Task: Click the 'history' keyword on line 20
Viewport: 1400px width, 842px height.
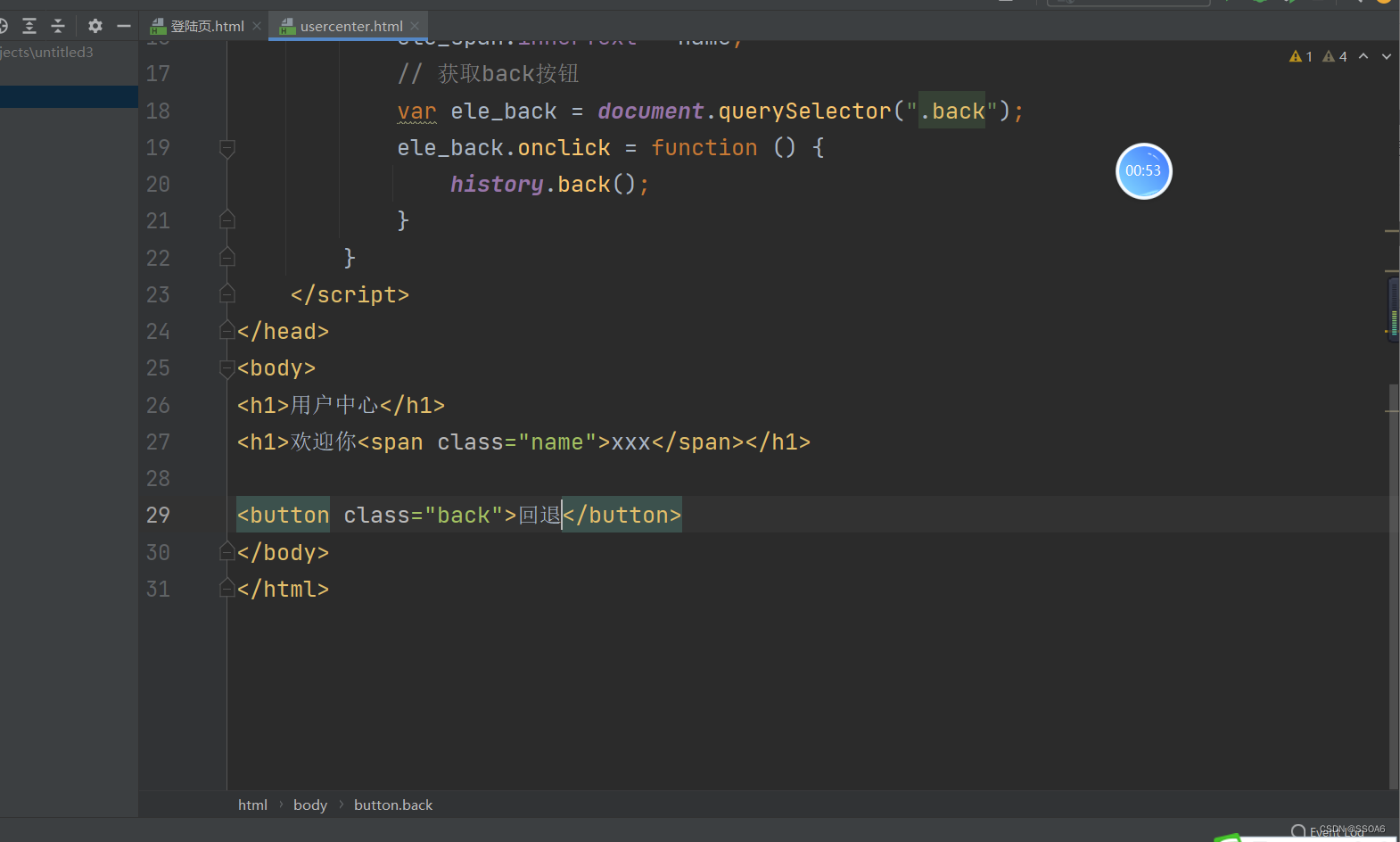Action: [497, 184]
